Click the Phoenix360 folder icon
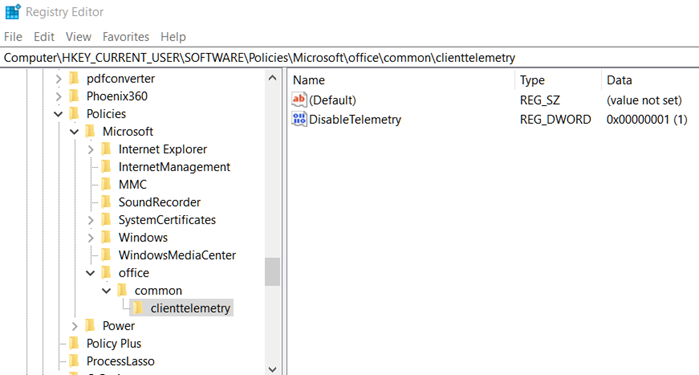The image size is (699, 375). click(x=74, y=96)
